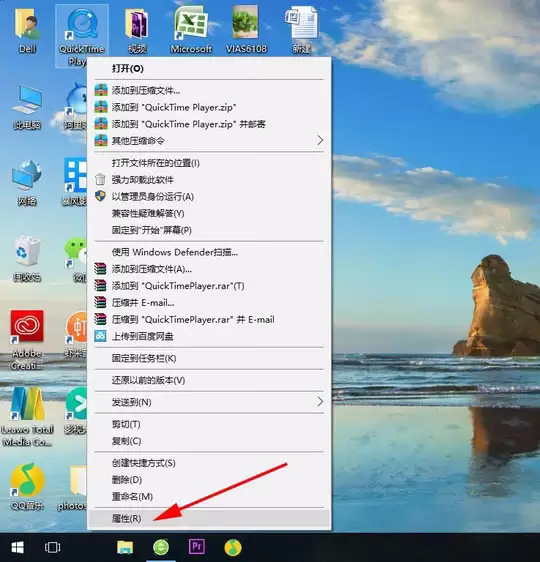Expand the 发送到(N) submenu

coord(209,402)
